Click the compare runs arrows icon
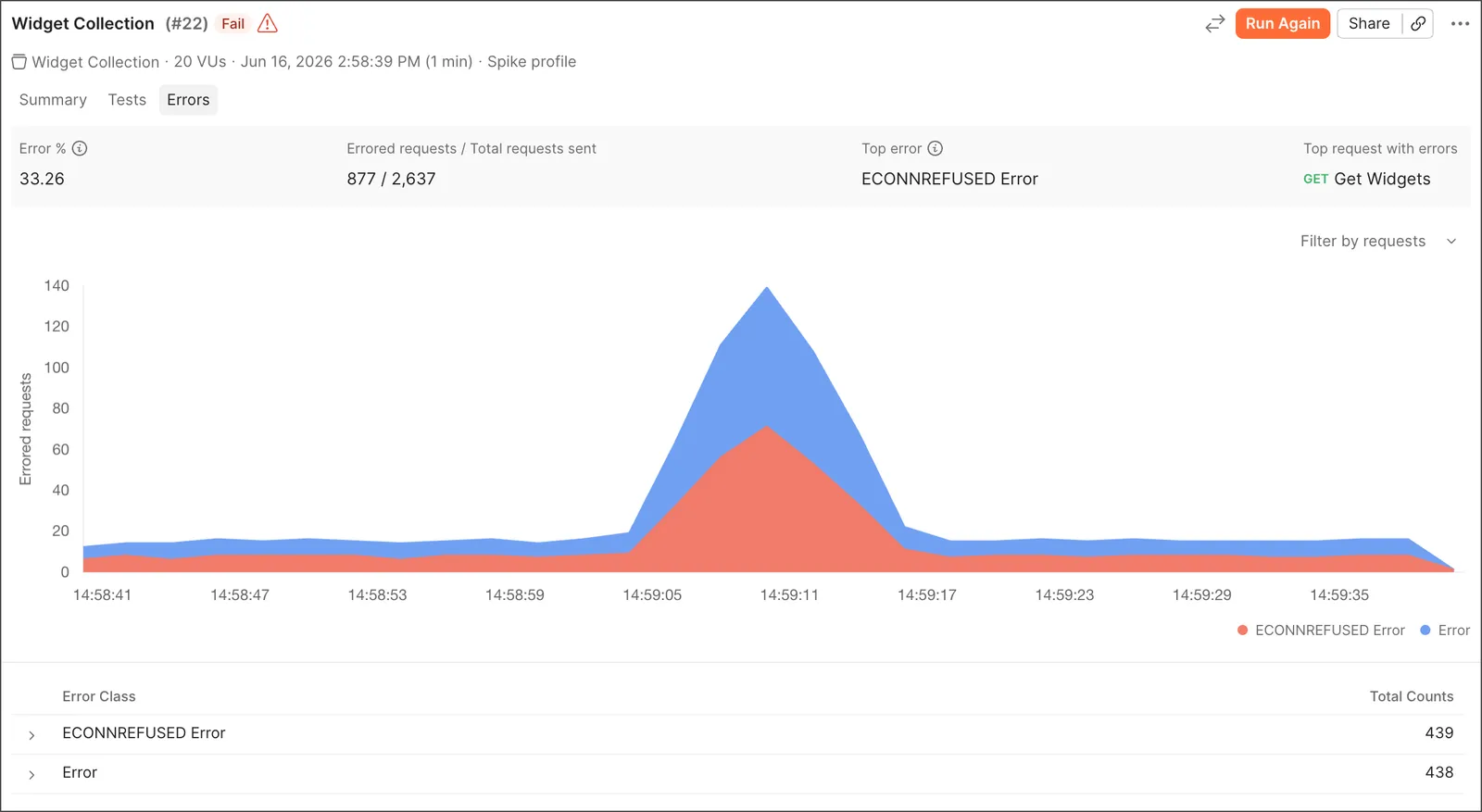 [1214, 24]
